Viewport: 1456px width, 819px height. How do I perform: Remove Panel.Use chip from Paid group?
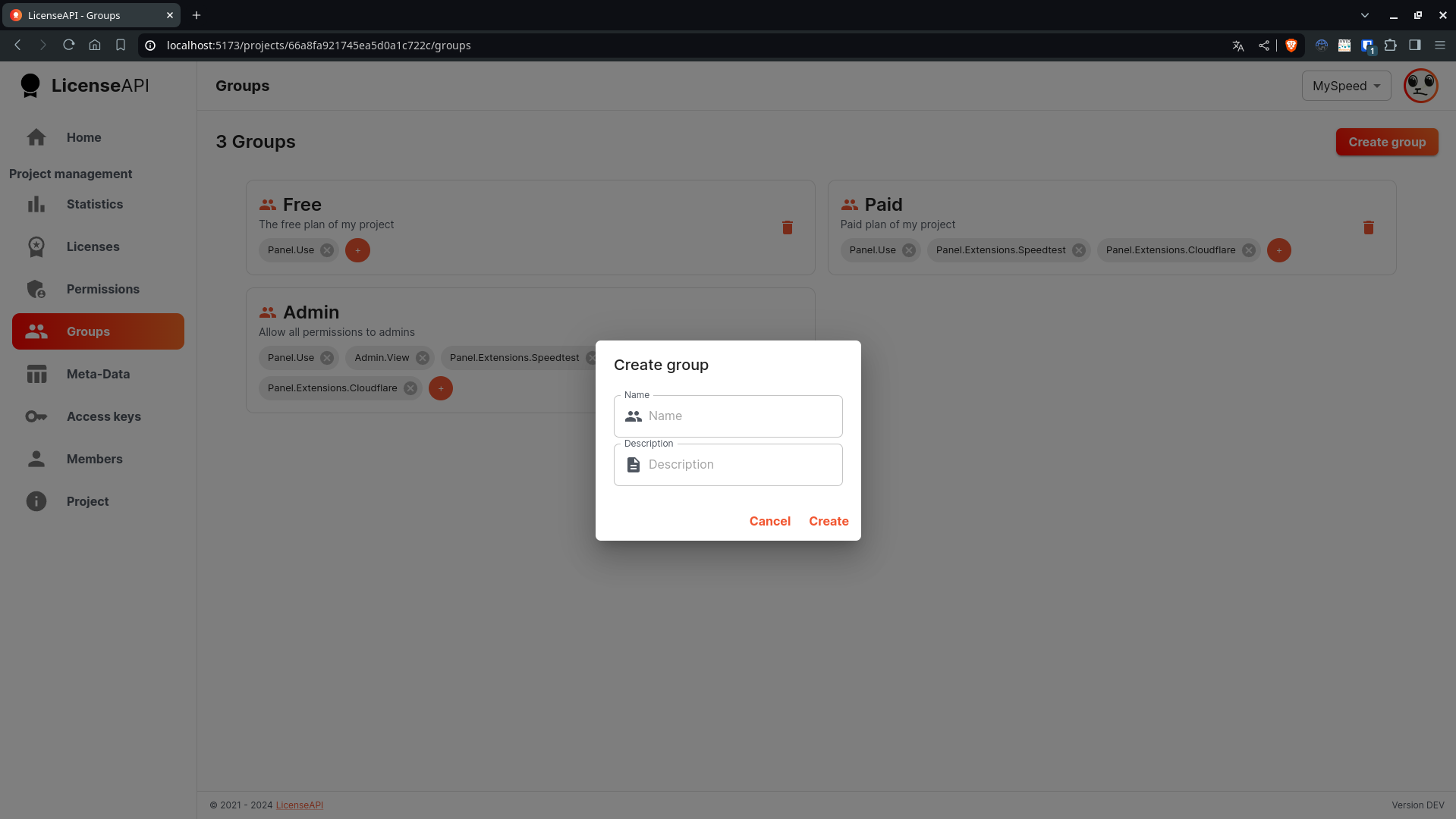coord(909,250)
